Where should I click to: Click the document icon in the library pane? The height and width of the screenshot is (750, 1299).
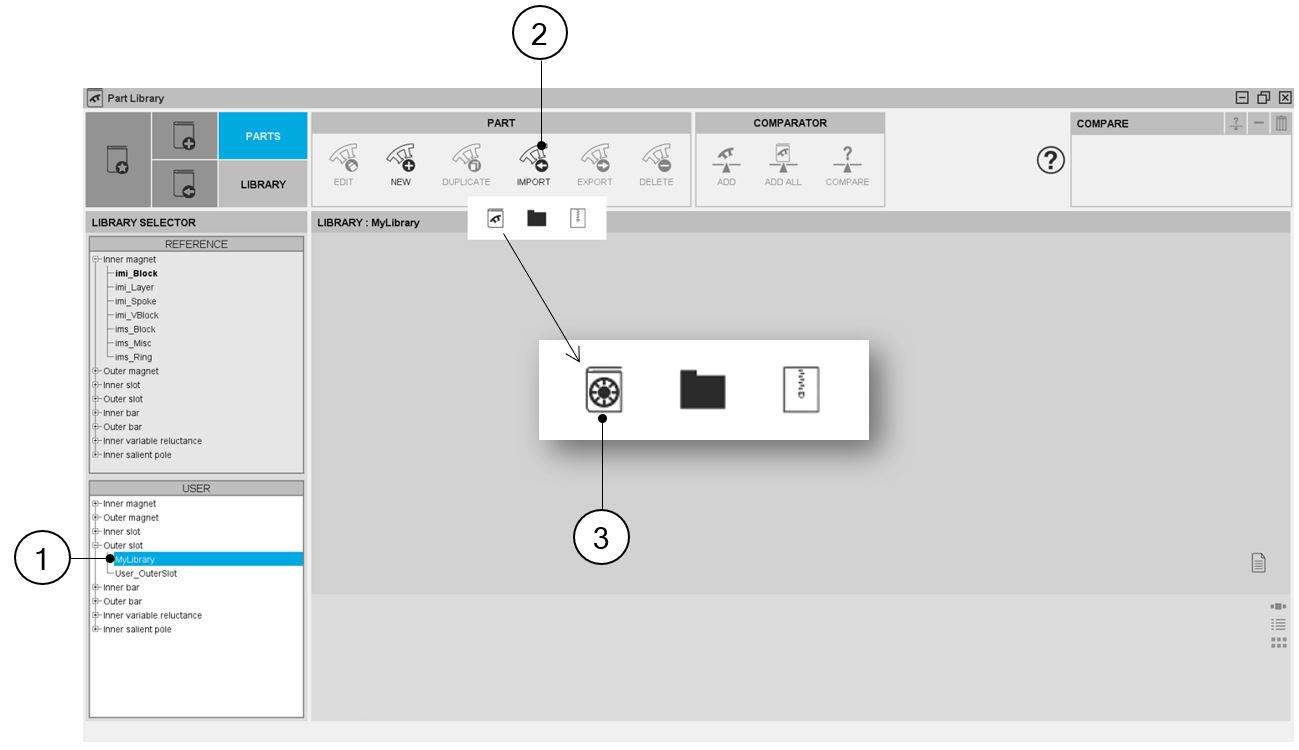[1259, 564]
